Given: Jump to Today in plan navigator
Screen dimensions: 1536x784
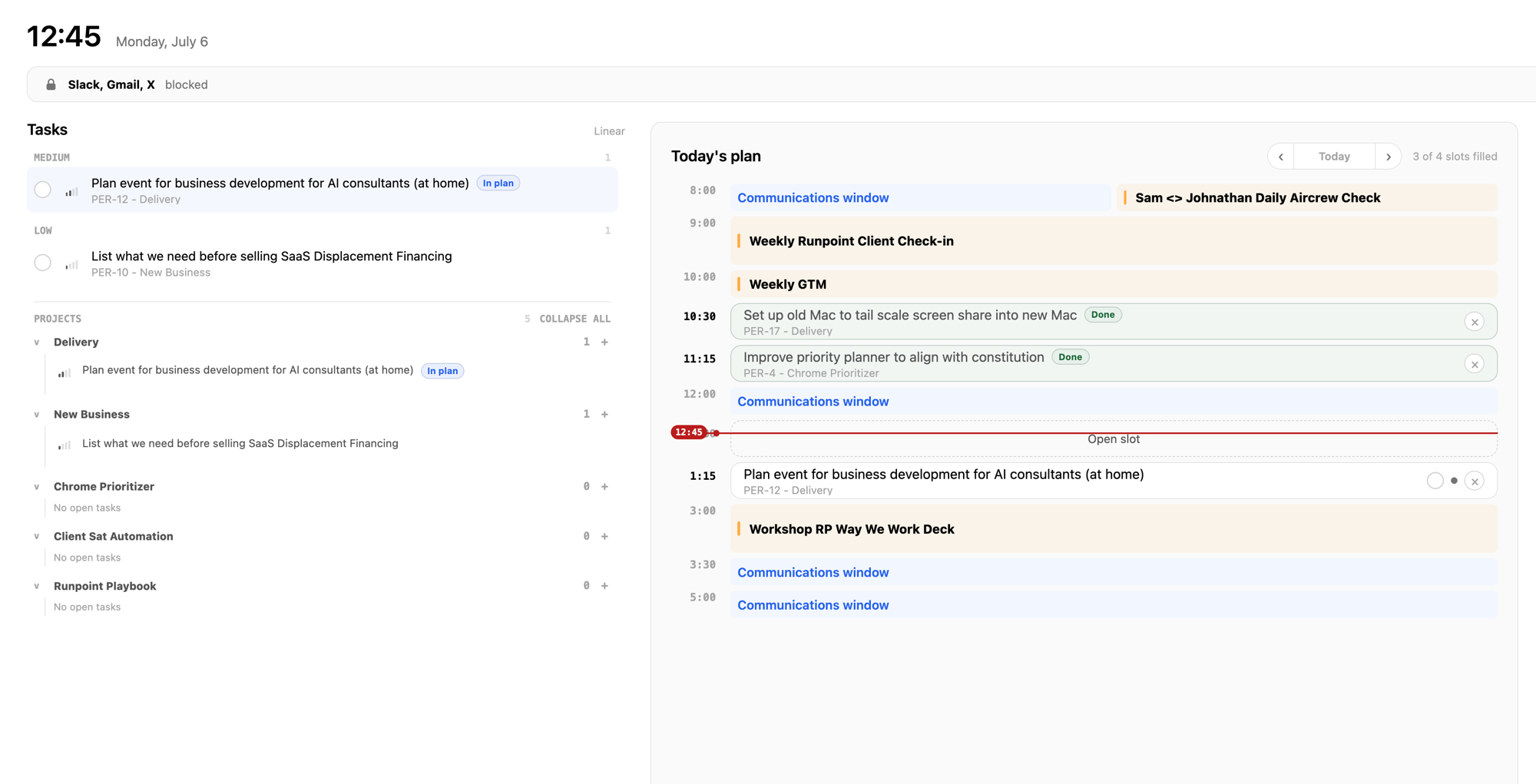Looking at the screenshot, I should (x=1334, y=157).
